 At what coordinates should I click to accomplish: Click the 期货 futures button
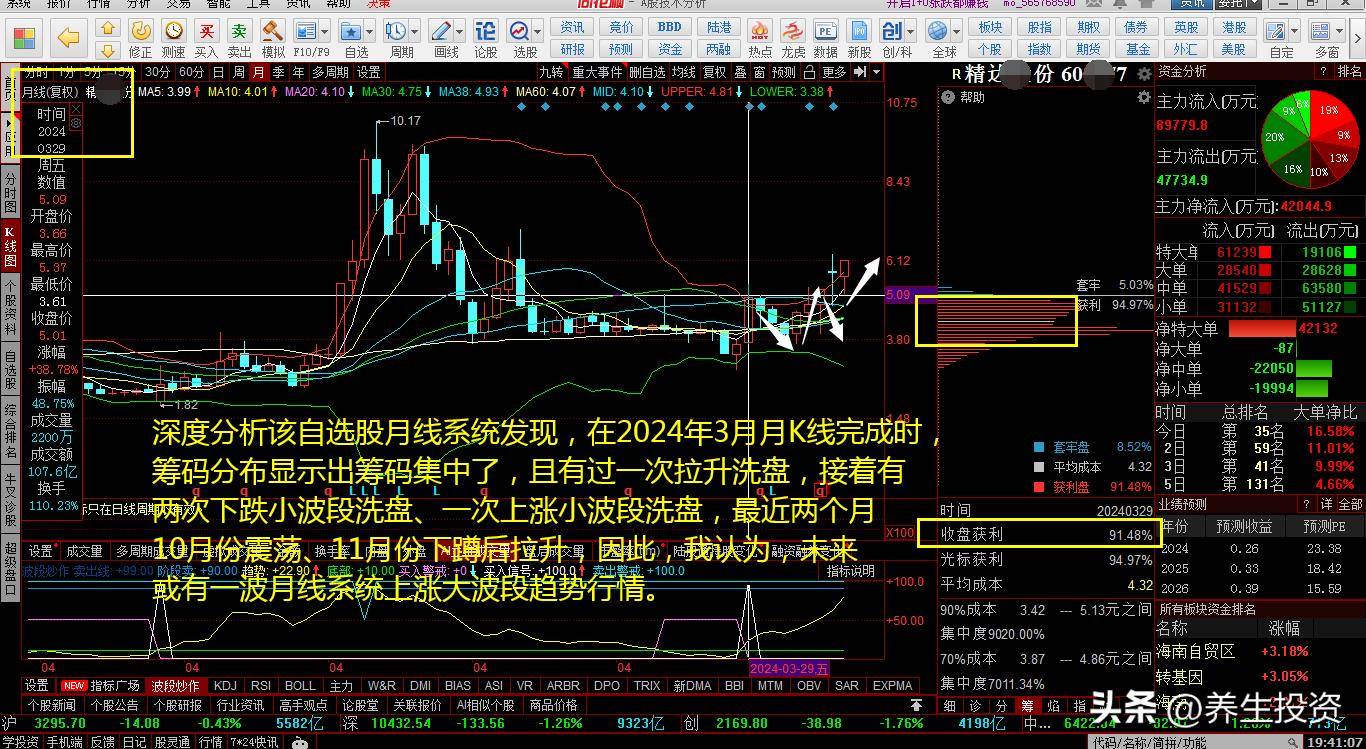click(x=1089, y=49)
